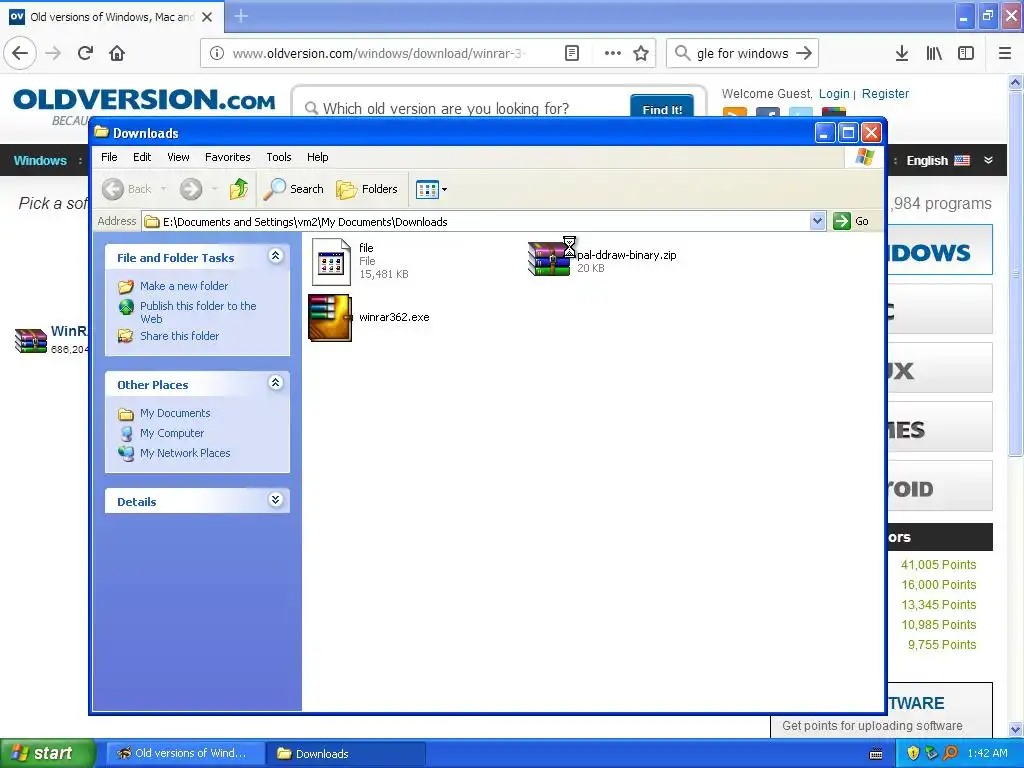
Task: Click Share this folder
Action: [x=179, y=336]
